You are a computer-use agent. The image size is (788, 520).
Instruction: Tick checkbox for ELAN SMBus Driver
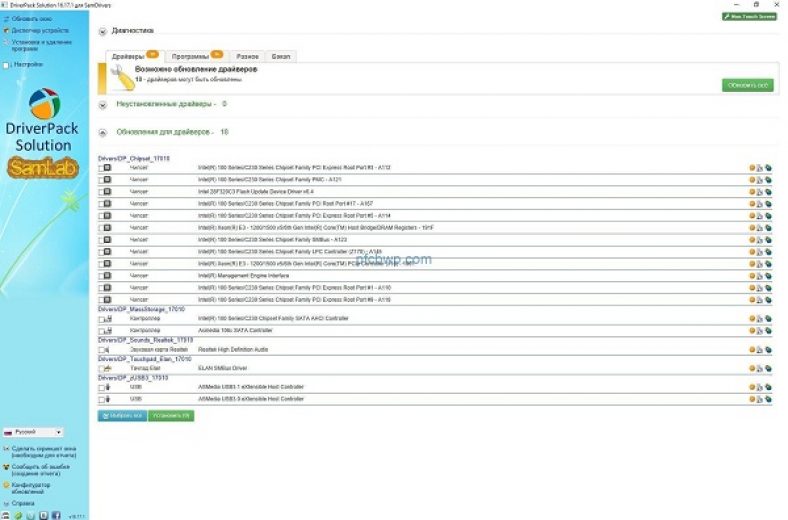click(x=101, y=369)
